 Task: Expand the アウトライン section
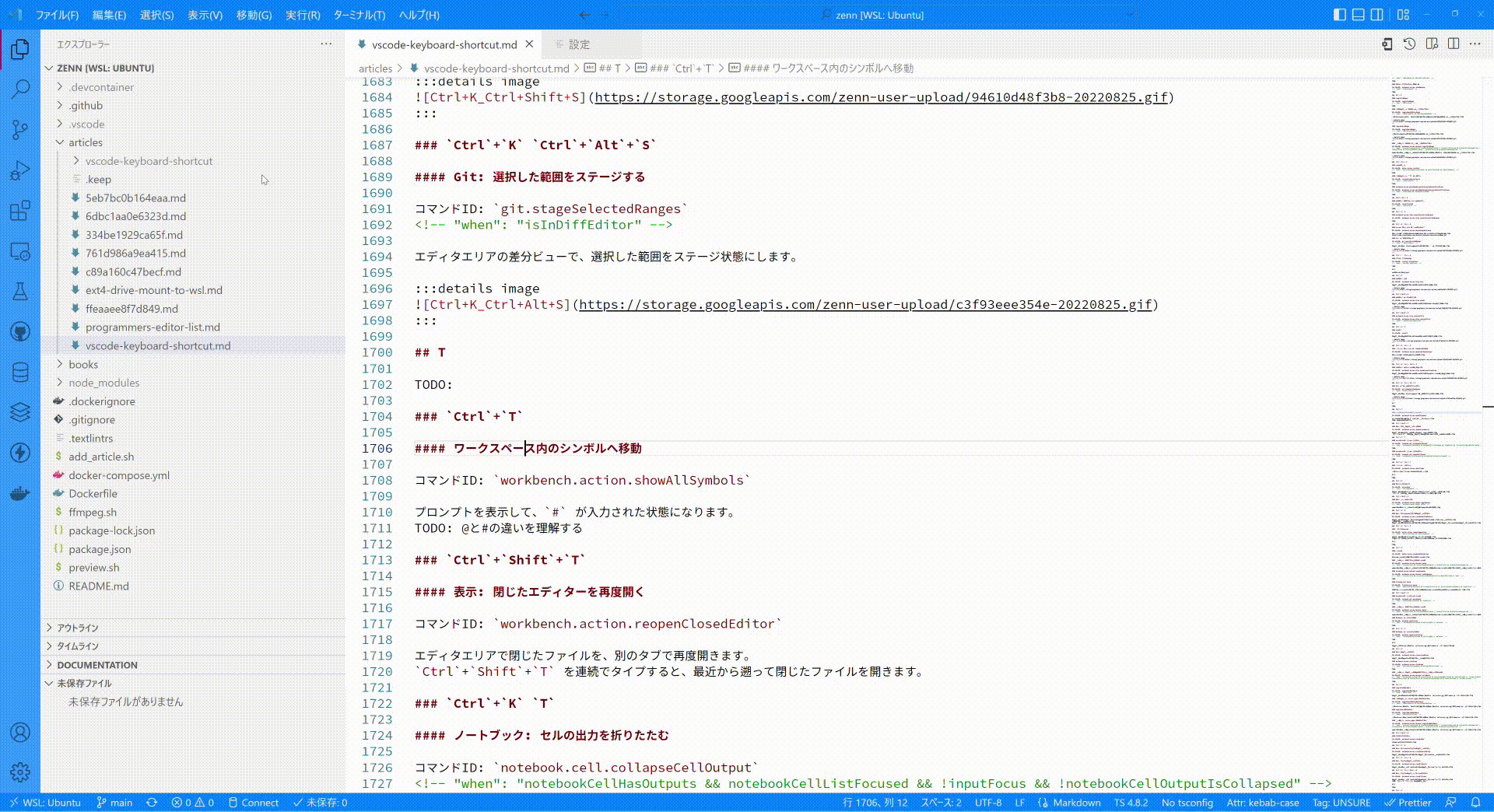(x=193, y=628)
